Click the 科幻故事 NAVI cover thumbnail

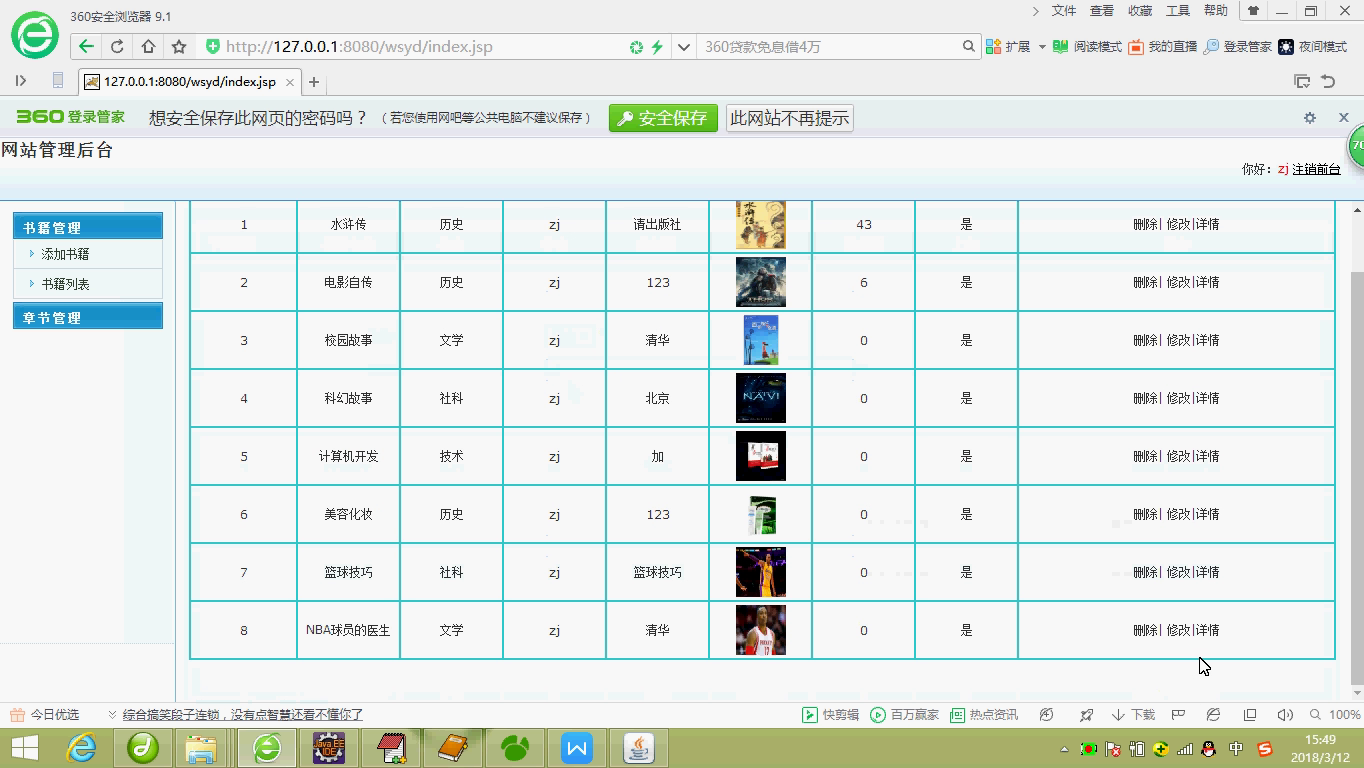[761, 398]
